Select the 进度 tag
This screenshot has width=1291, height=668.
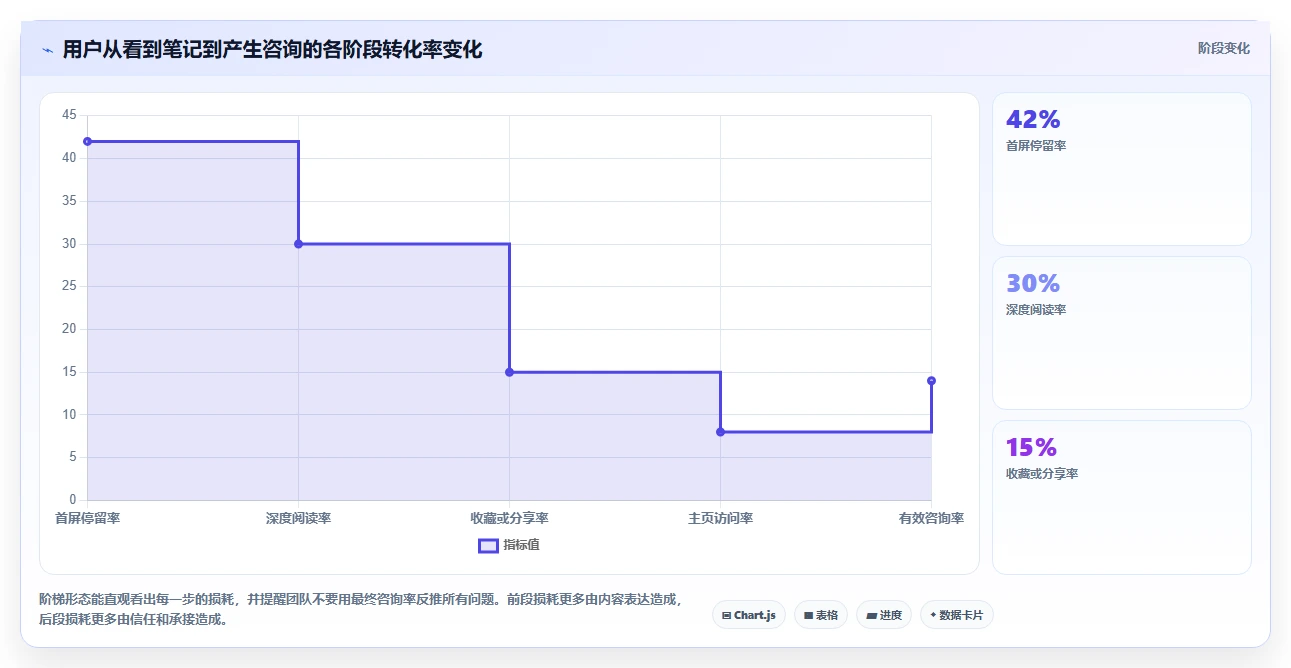click(884, 615)
